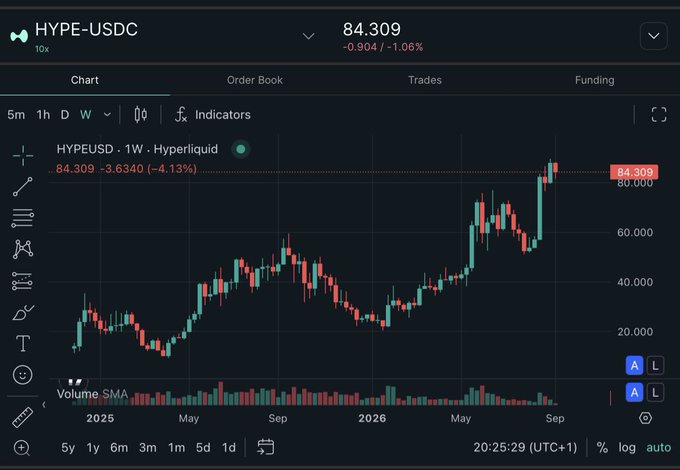Click the 40.000 price axis level
680x470 pixels.
[x=635, y=282]
